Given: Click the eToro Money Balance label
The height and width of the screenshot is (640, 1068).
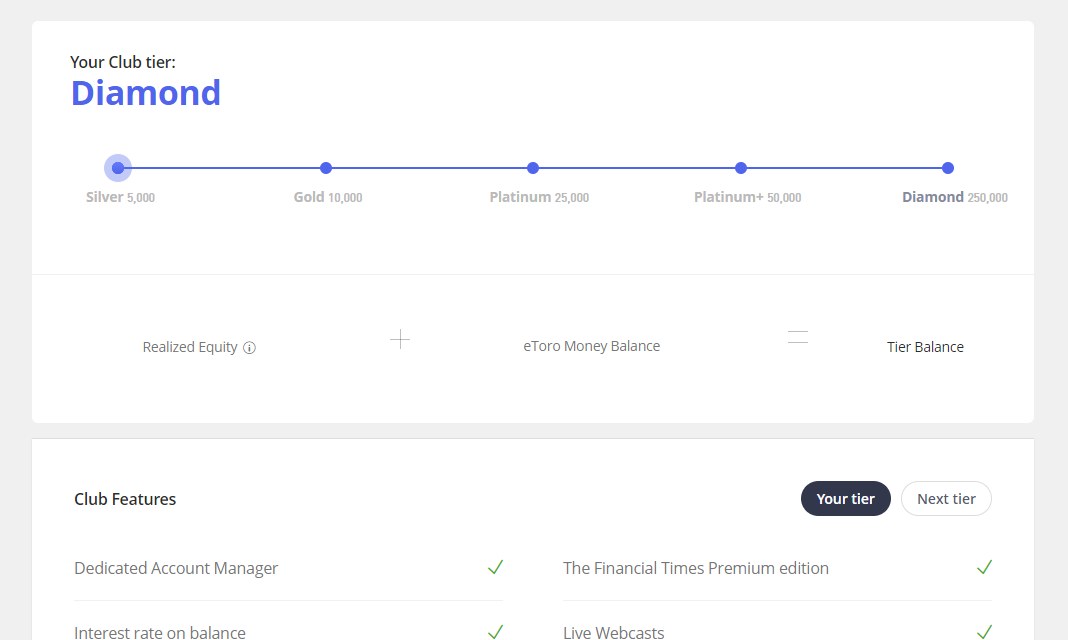Looking at the screenshot, I should 591,345.
